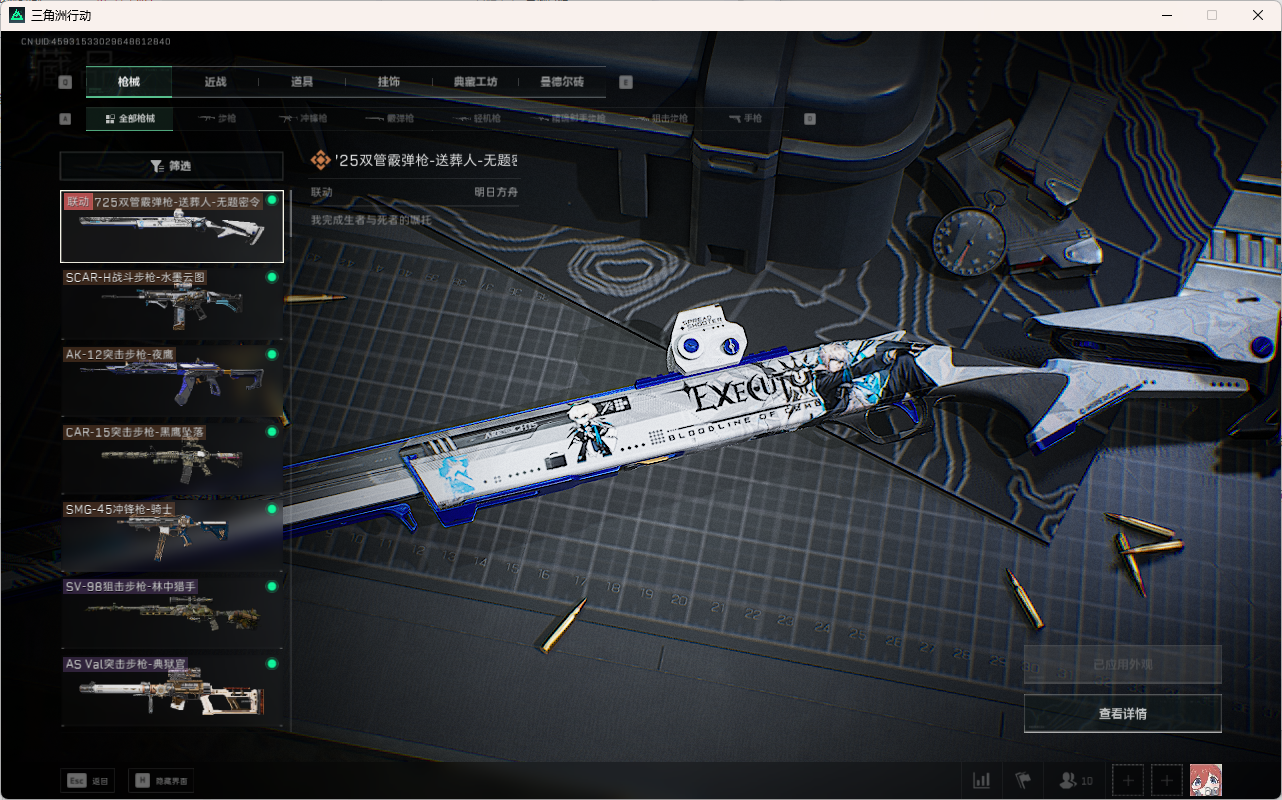Viewport: 1282px width, 800px height.
Task: Click the Q previous-tab key hint
Action: pos(65,82)
